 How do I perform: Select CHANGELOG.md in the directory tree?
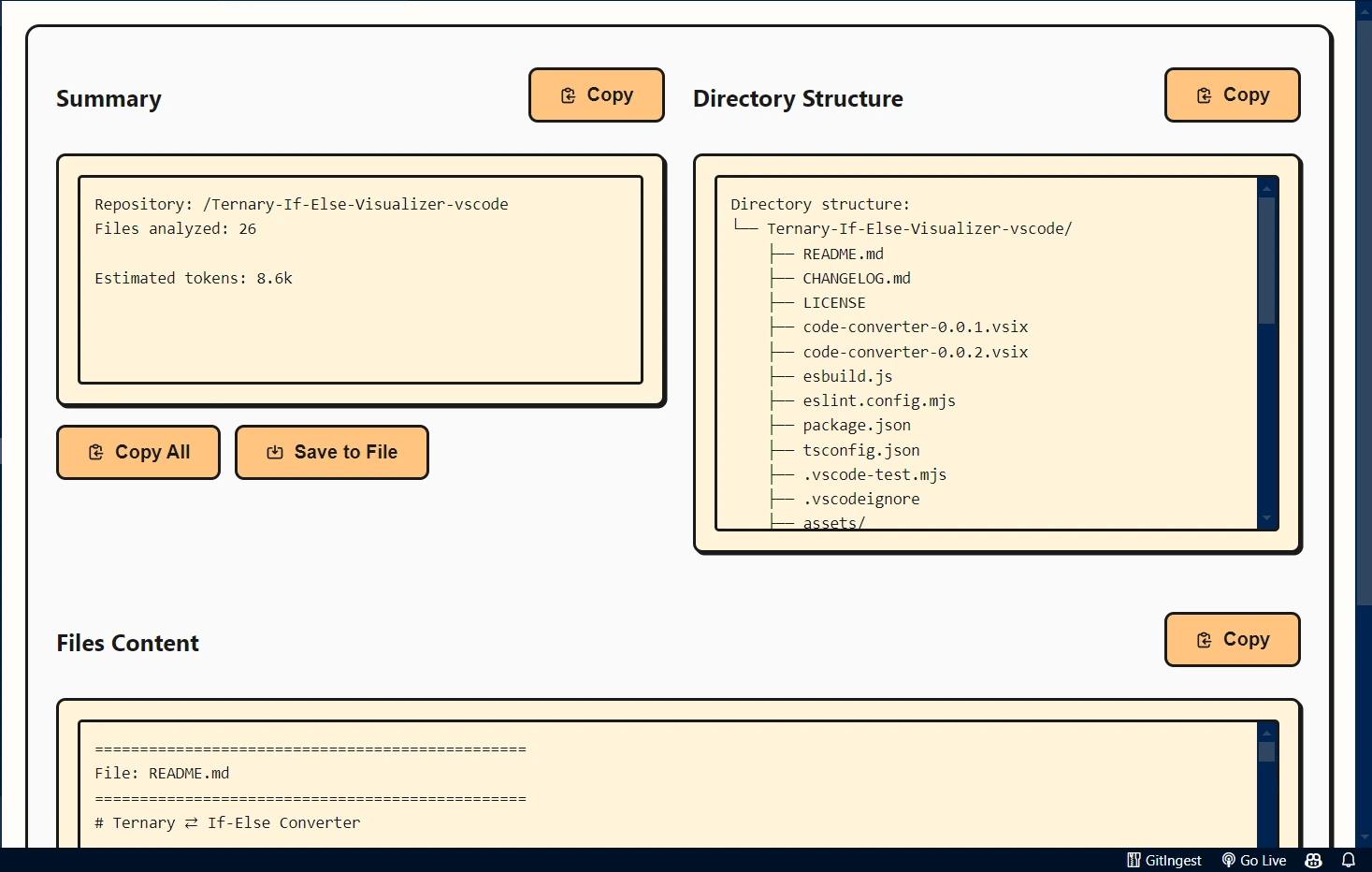pos(857,278)
